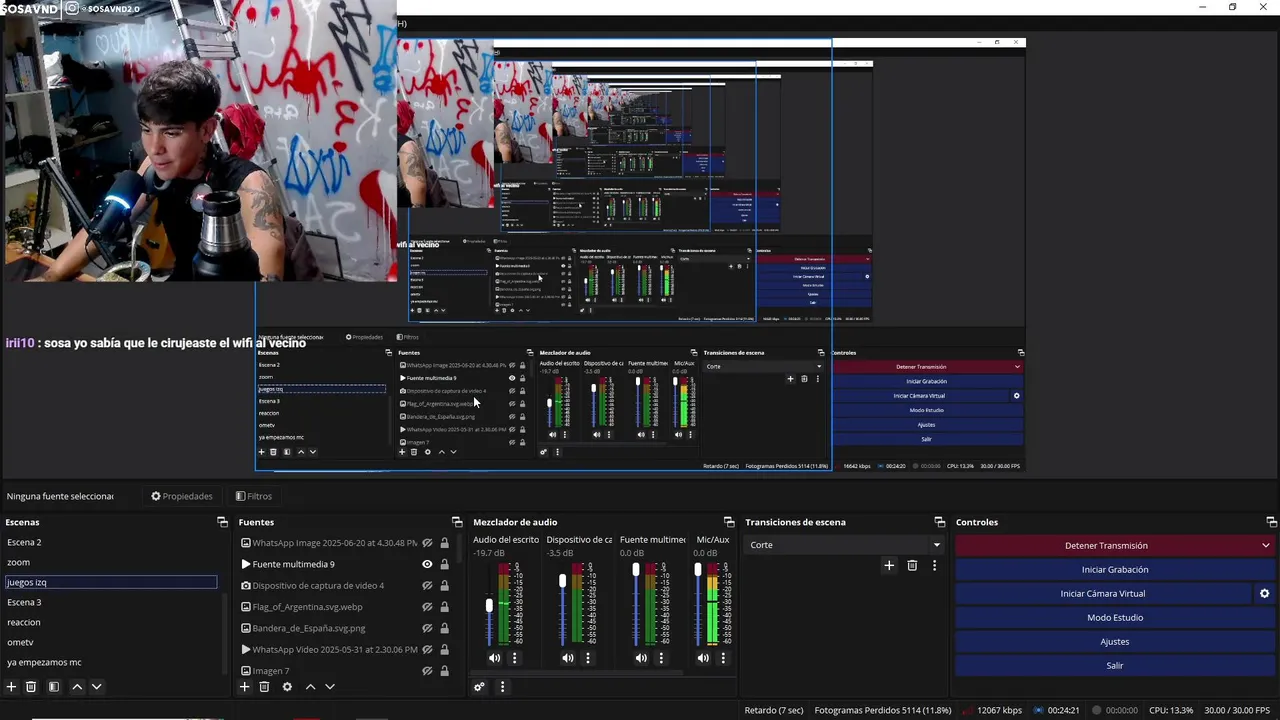Unlock the Fuente multimedia 9 source
The height and width of the screenshot is (720, 1280).
[444, 564]
